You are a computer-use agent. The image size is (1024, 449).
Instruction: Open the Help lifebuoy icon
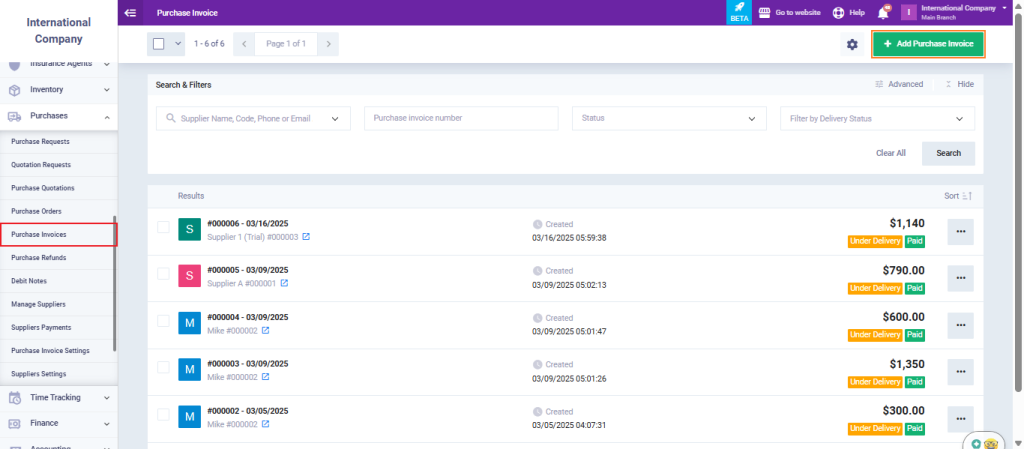pos(839,12)
